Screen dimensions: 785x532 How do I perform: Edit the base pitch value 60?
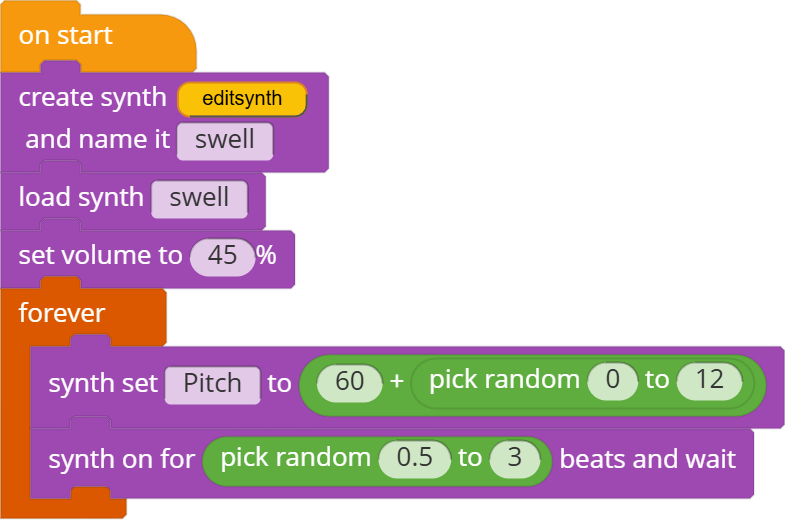(x=349, y=382)
